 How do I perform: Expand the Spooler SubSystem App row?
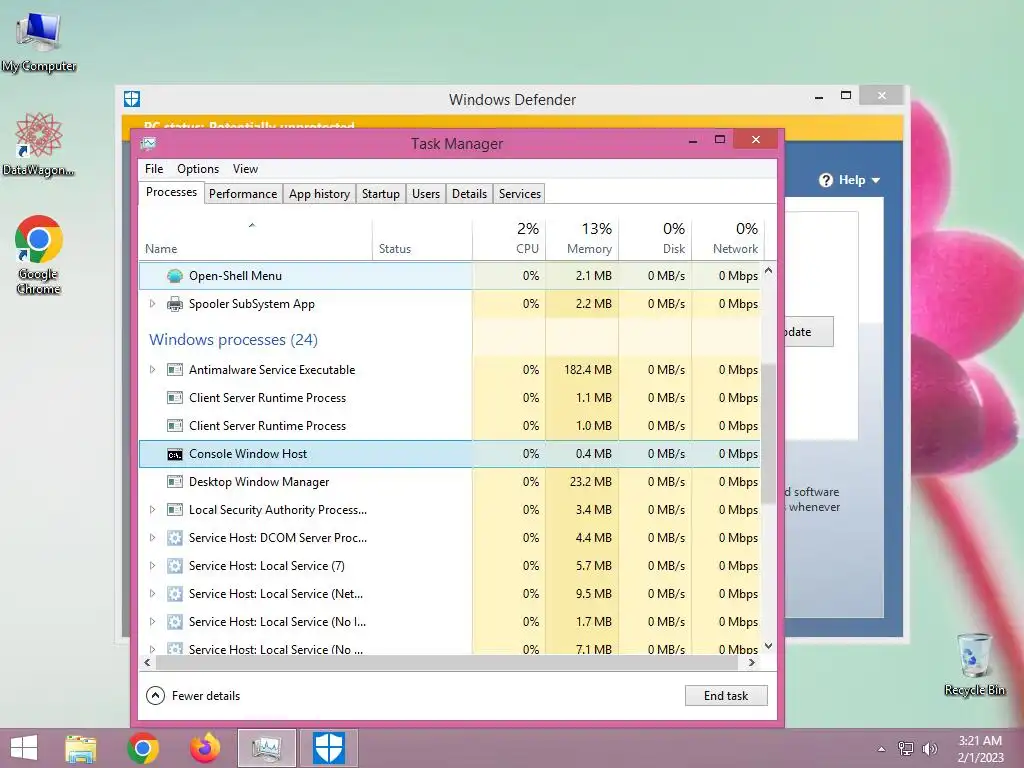[x=152, y=304]
